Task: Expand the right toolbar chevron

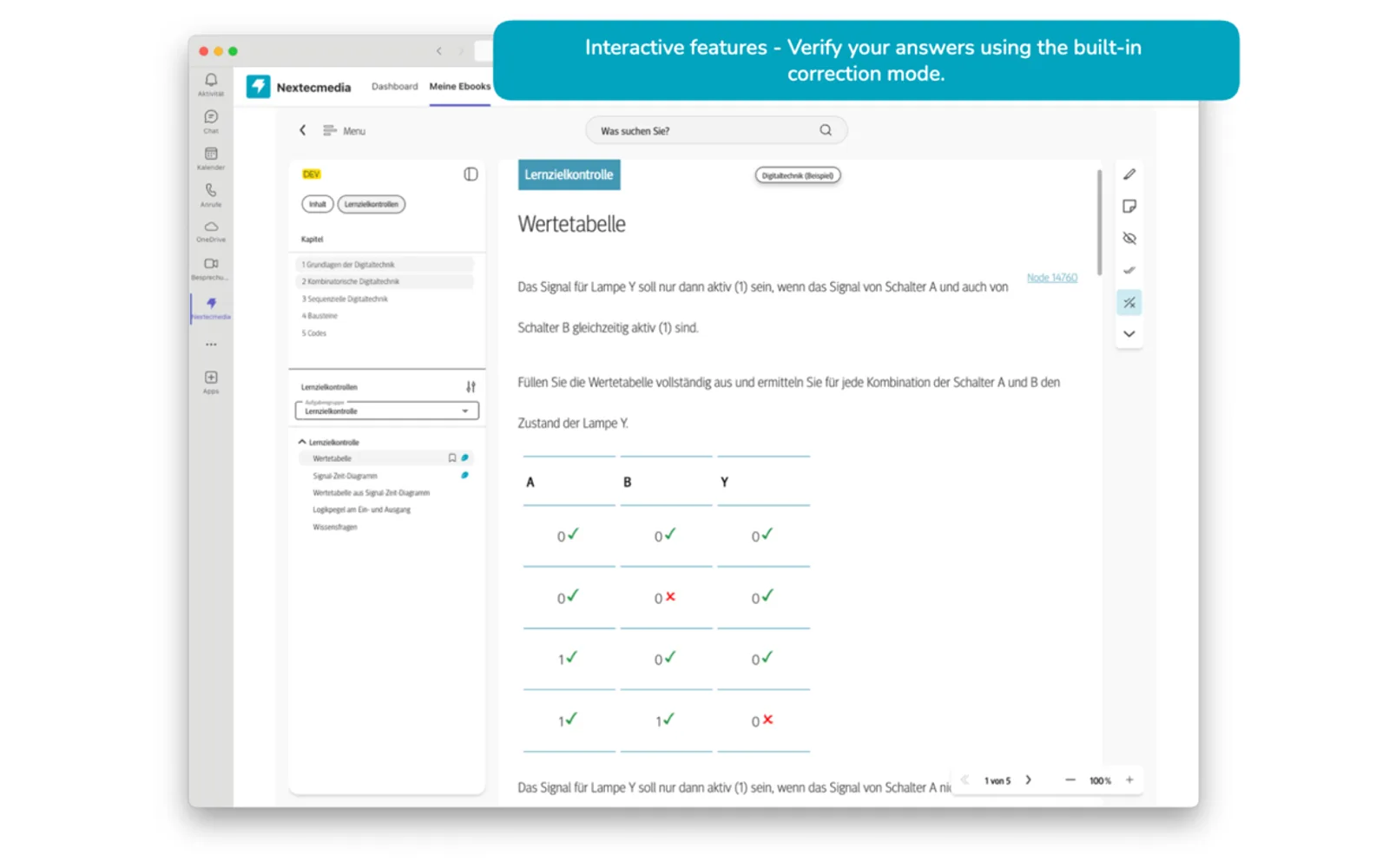Action: [x=1129, y=334]
